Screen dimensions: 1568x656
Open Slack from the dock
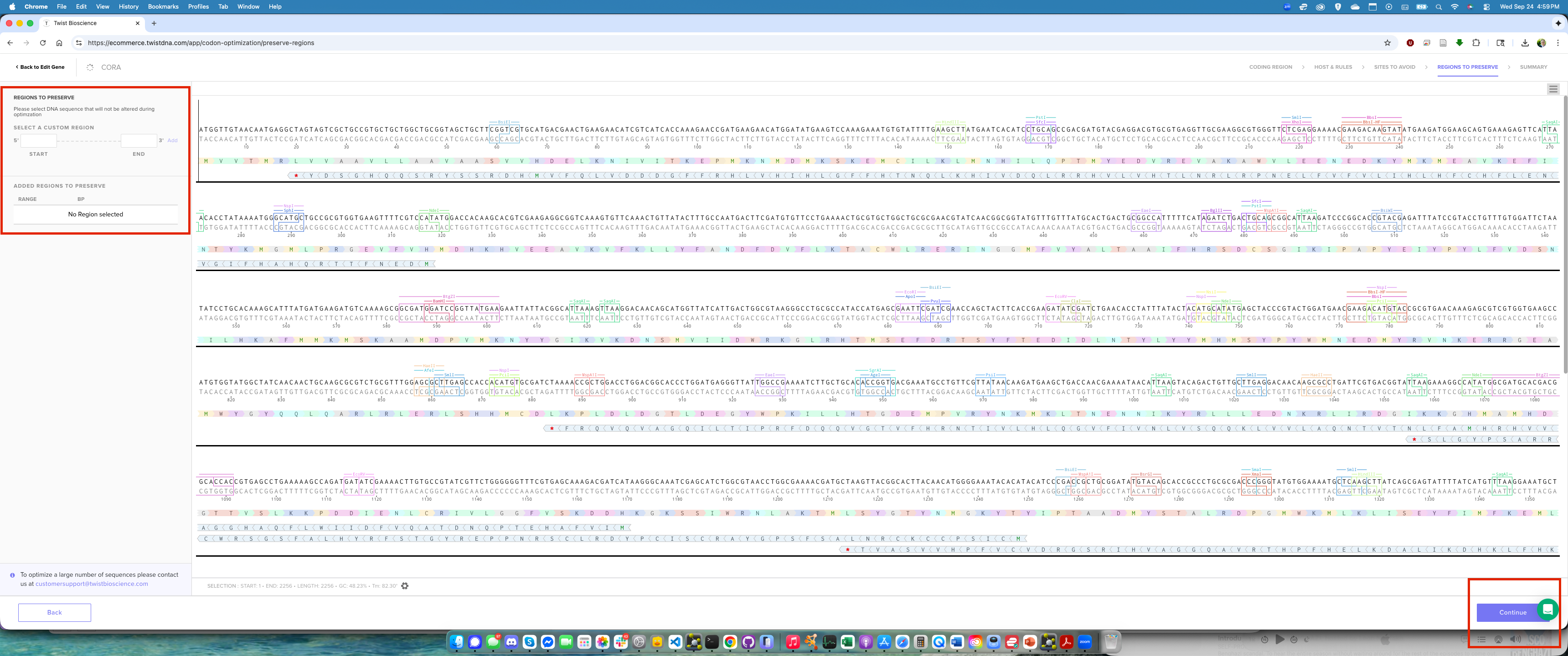621,642
